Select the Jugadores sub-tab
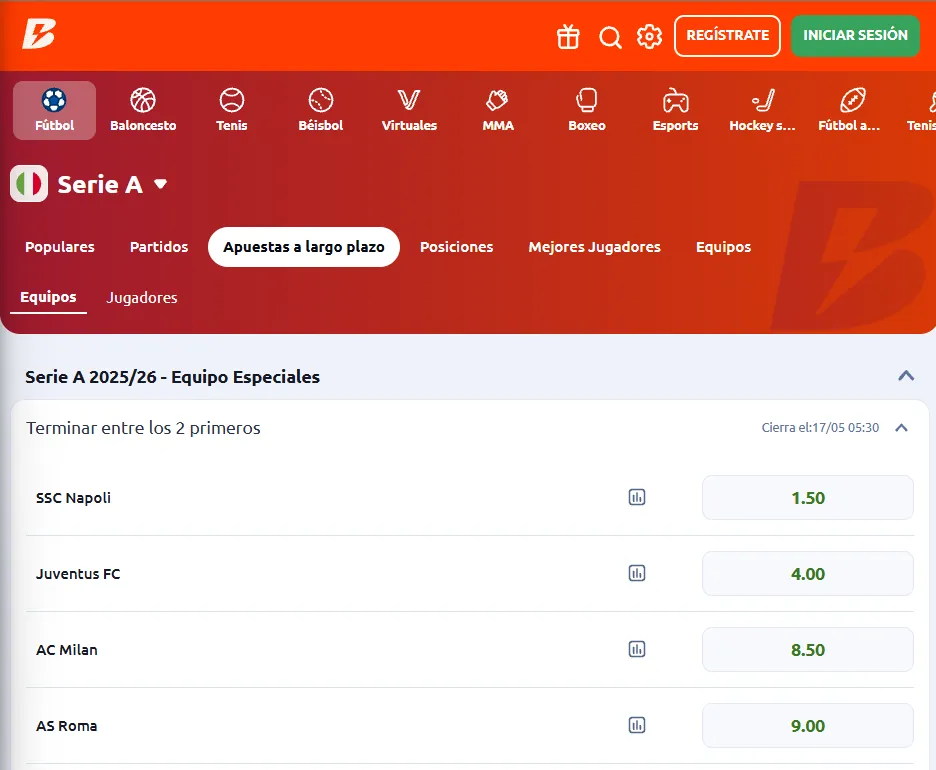Viewport: 936px width, 770px height. (x=141, y=297)
